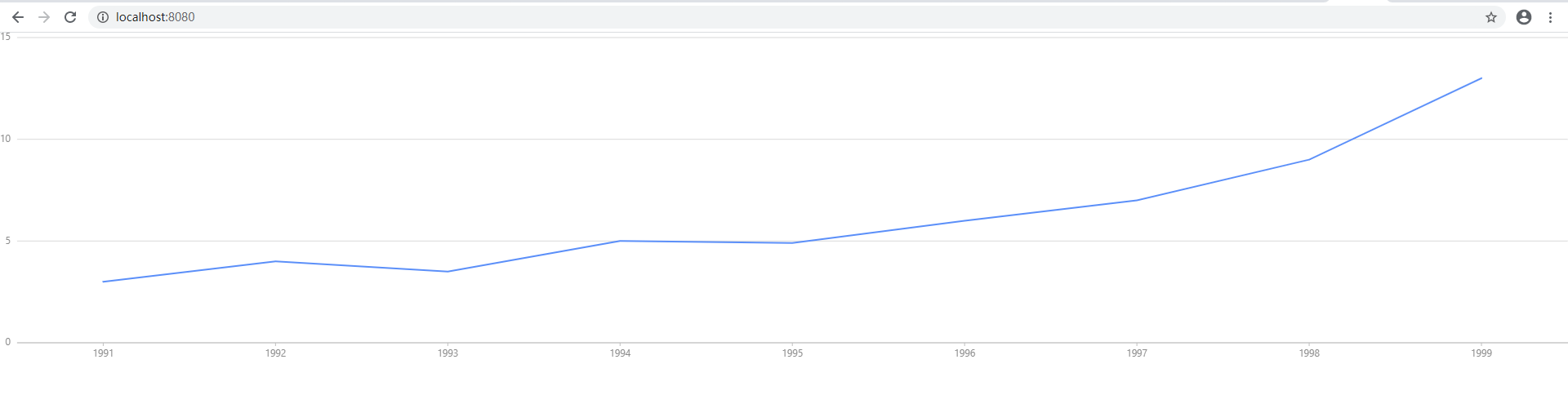Select the 1991 x-axis label
The width and height of the screenshot is (1568, 395).
click(x=104, y=353)
